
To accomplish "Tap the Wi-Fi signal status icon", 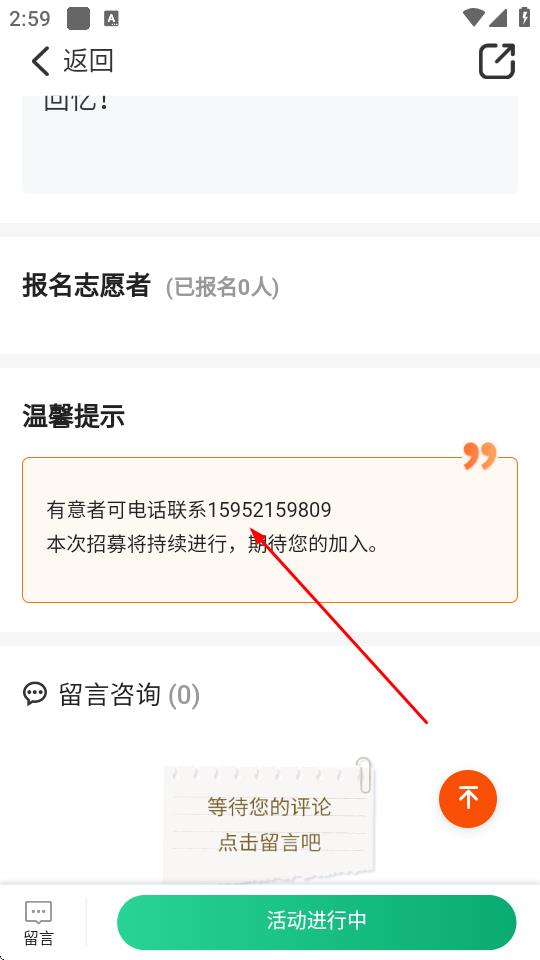I will click(473, 18).
